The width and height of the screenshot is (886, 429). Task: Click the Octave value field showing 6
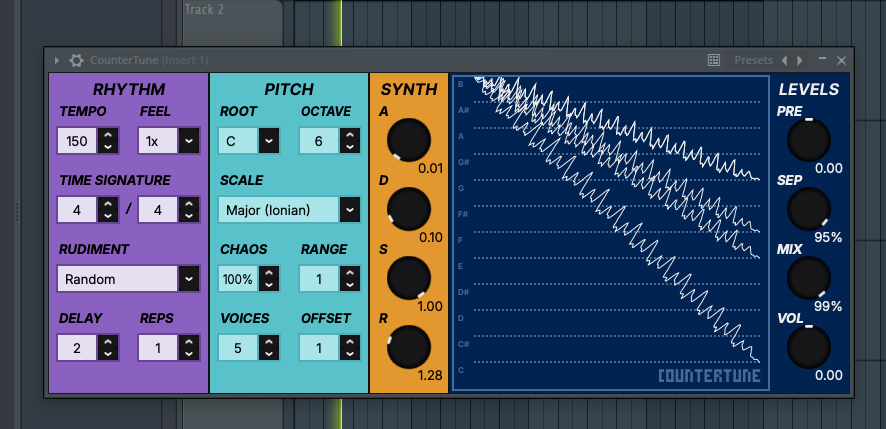tap(319, 141)
